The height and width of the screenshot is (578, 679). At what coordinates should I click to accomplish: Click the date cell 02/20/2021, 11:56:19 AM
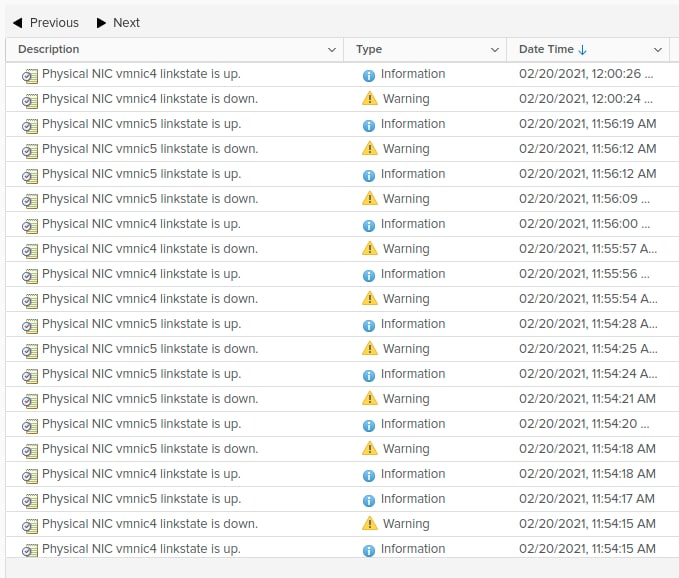pyautogui.click(x=588, y=124)
